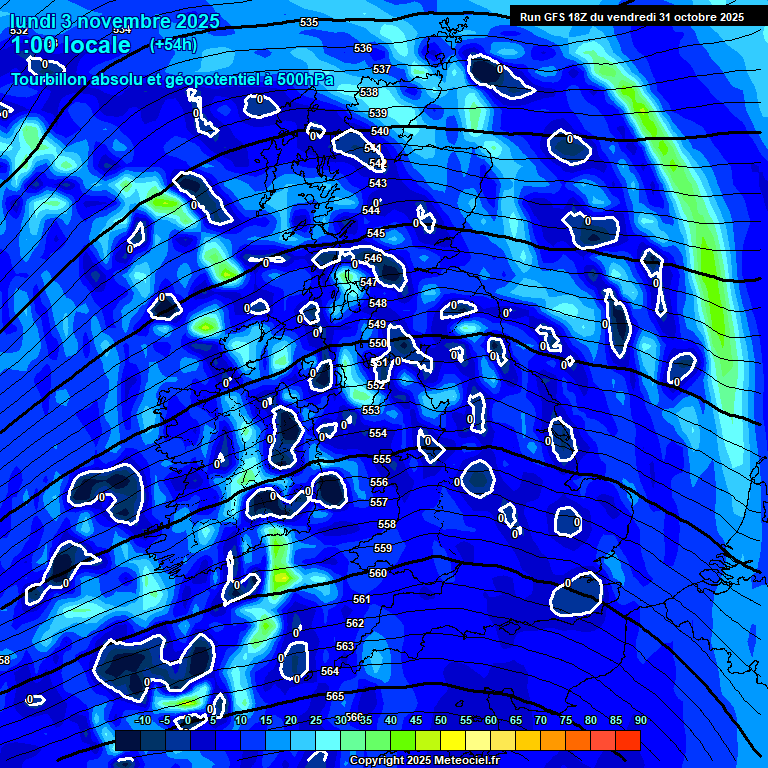Click the '537' geopotential contour label
The height and width of the screenshot is (768, 768).
coord(382,69)
